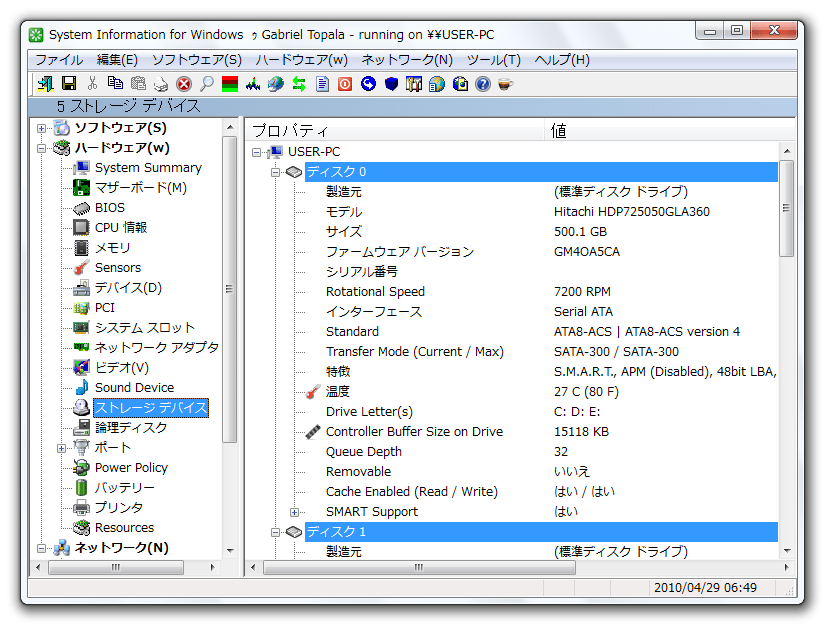Click the window with globe icon
Viewport: 827px width, 627px height.
[460, 84]
